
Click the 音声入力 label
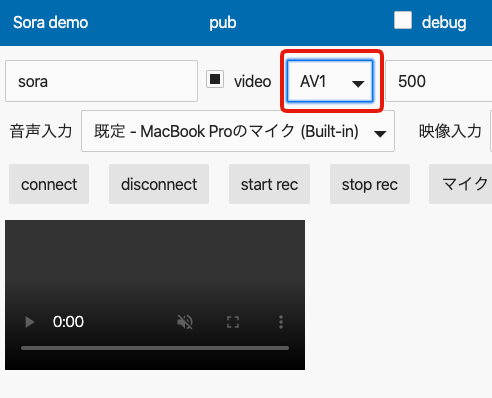click(41, 131)
